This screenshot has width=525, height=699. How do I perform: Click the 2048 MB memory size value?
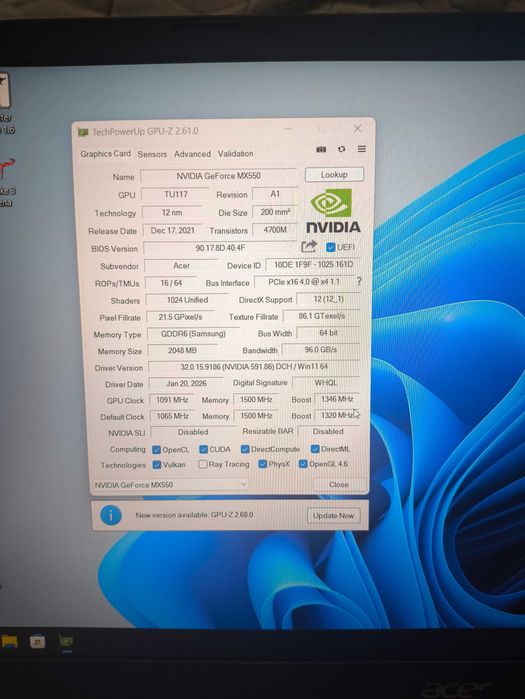(x=182, y=351)
